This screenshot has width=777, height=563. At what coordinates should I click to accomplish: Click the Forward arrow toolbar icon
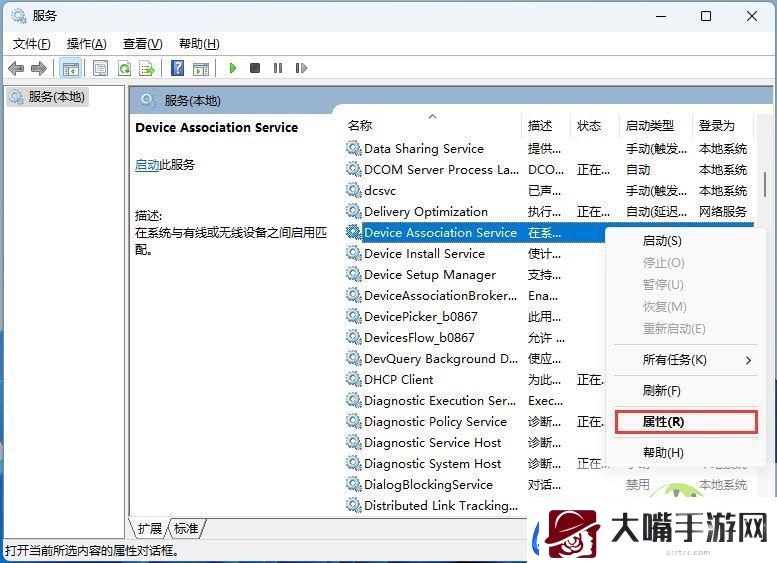point(39,68)
